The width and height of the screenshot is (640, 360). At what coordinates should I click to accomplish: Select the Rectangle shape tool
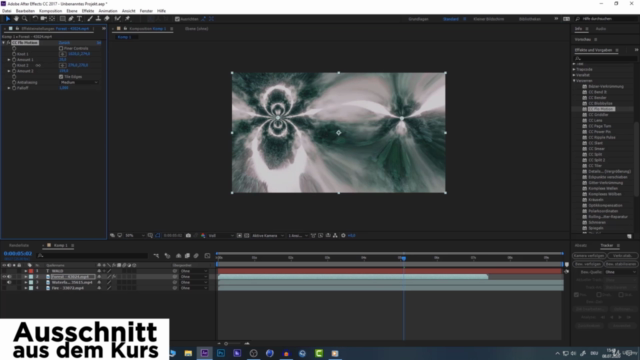[62, 19]
